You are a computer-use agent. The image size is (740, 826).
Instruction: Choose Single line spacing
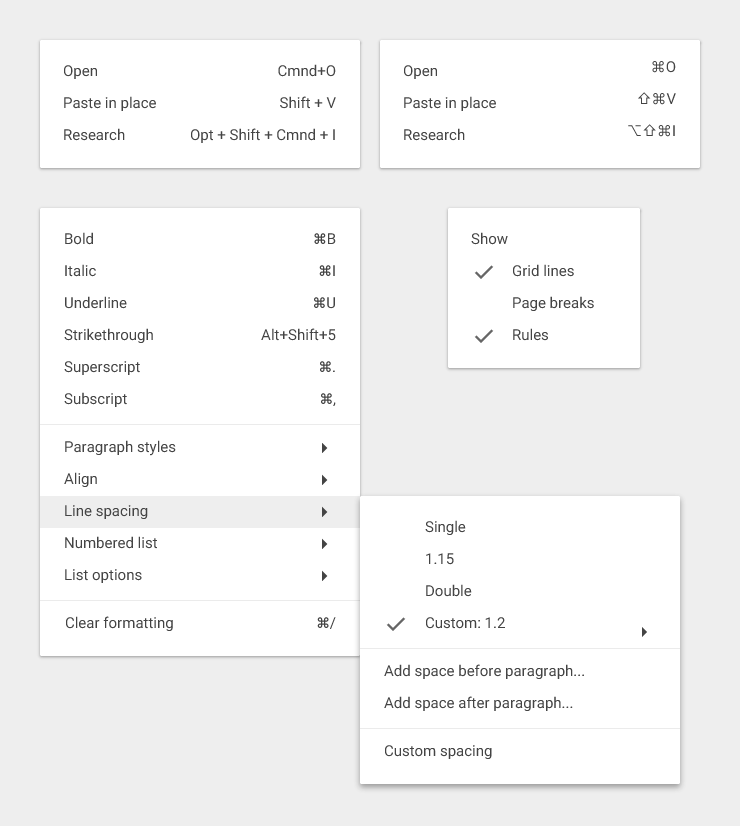[445, 527]
